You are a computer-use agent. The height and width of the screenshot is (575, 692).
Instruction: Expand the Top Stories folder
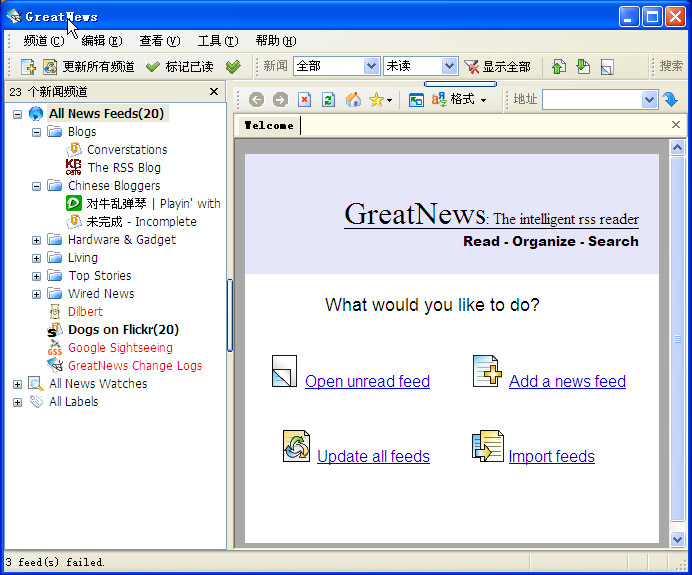click(x=36, y=276)
